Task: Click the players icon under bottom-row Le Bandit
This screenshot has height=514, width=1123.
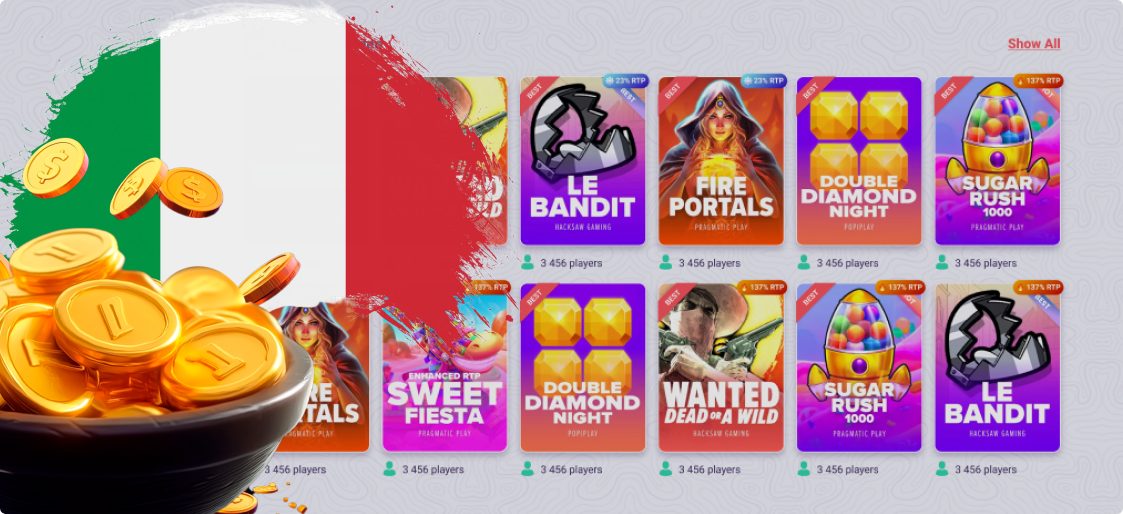Action: coord(942,469)
